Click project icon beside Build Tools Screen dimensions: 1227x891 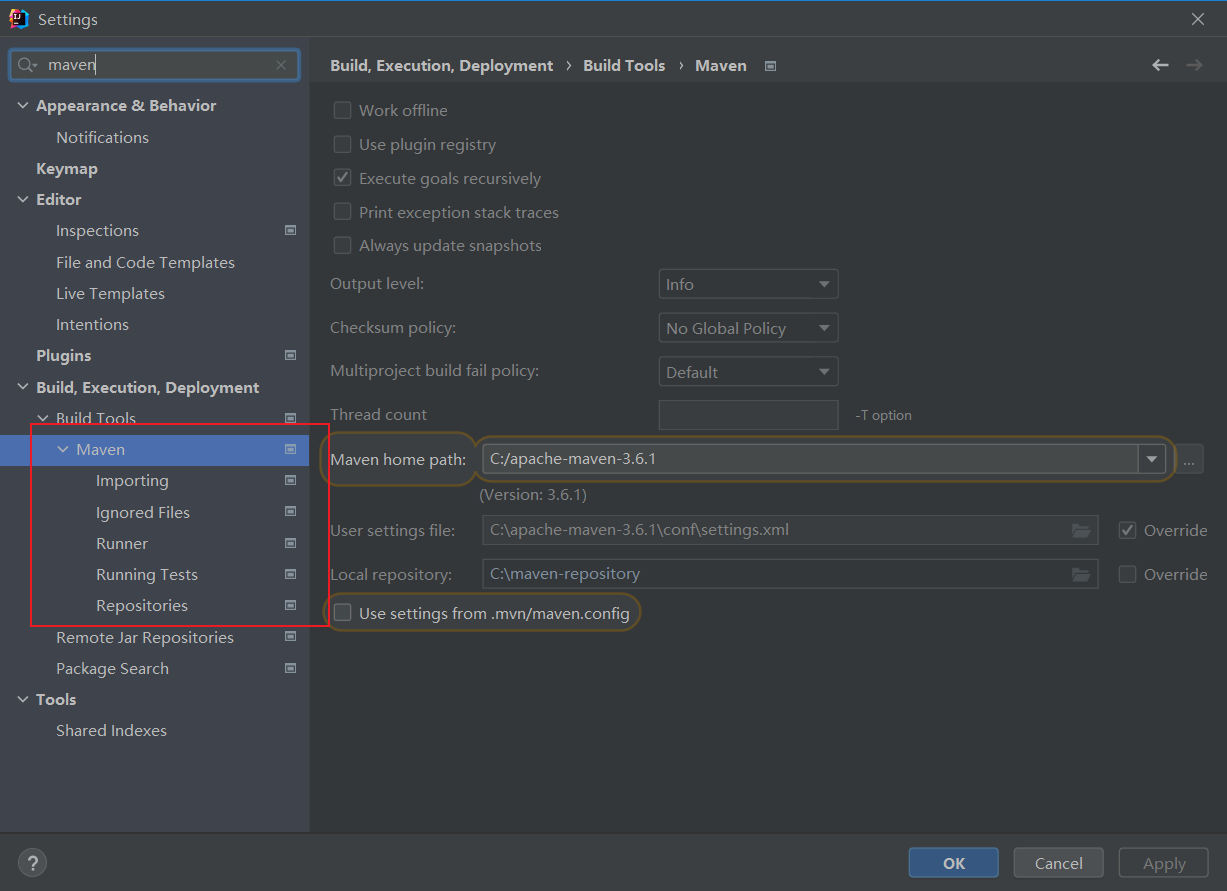click(290, 418)
